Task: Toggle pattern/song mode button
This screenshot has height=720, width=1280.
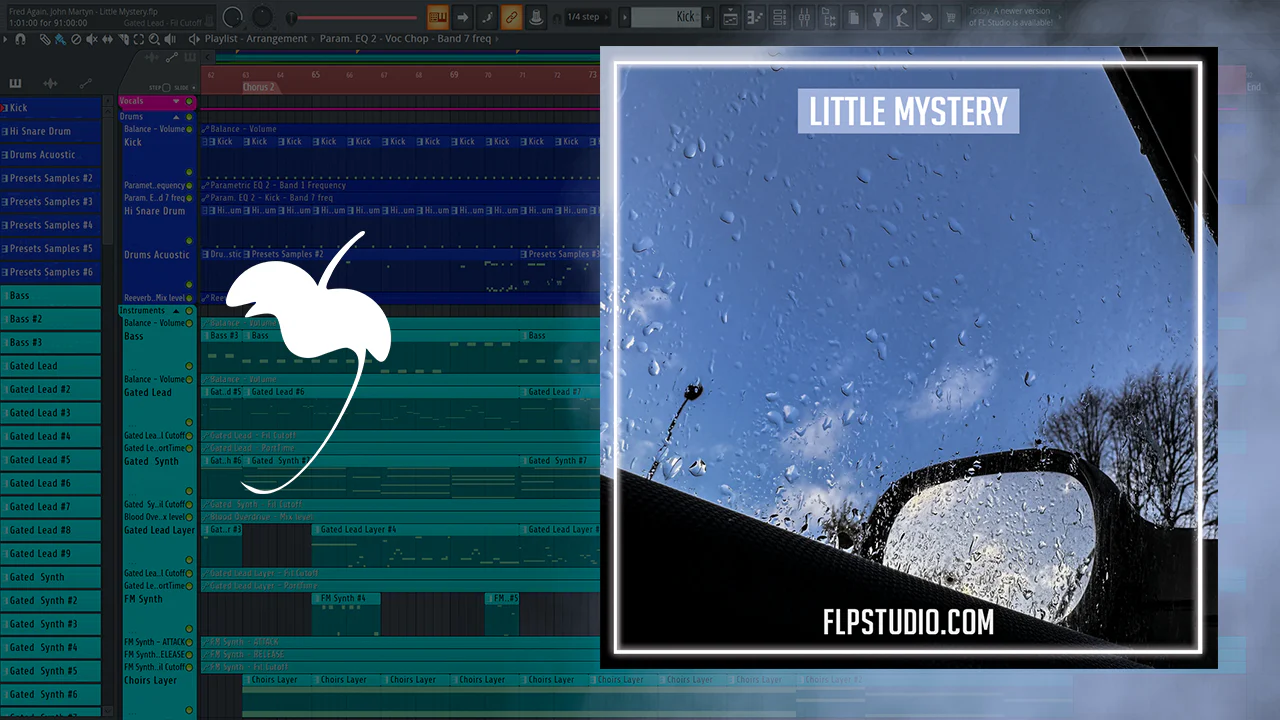Action: 437,17
